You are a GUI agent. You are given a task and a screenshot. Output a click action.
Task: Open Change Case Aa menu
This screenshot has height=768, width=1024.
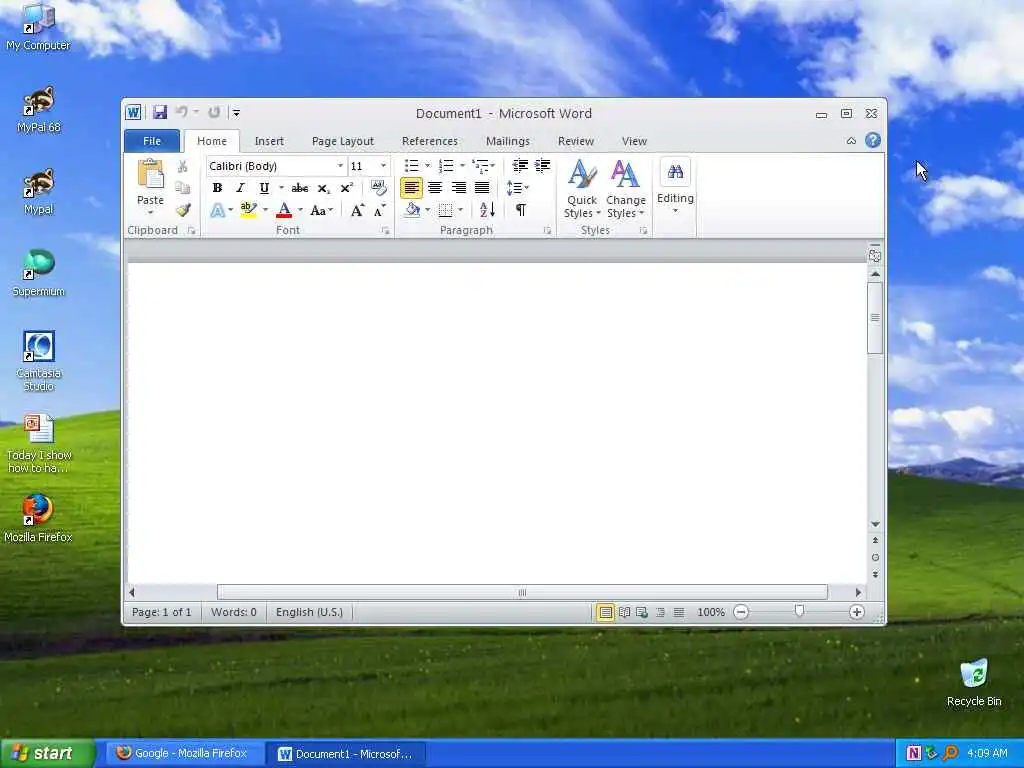click(321, 210)
